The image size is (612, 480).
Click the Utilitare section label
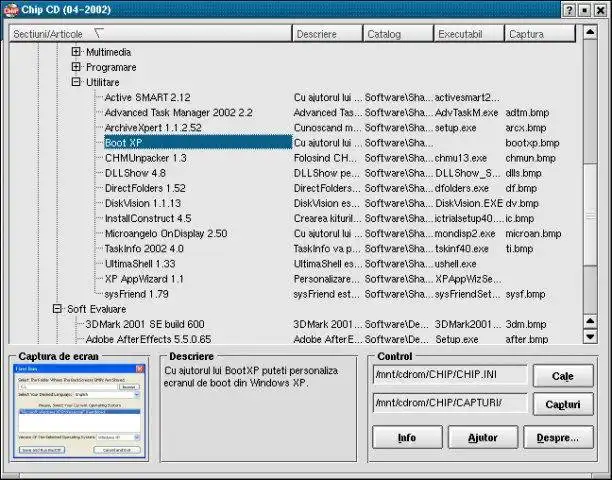(x=103, y=82)
